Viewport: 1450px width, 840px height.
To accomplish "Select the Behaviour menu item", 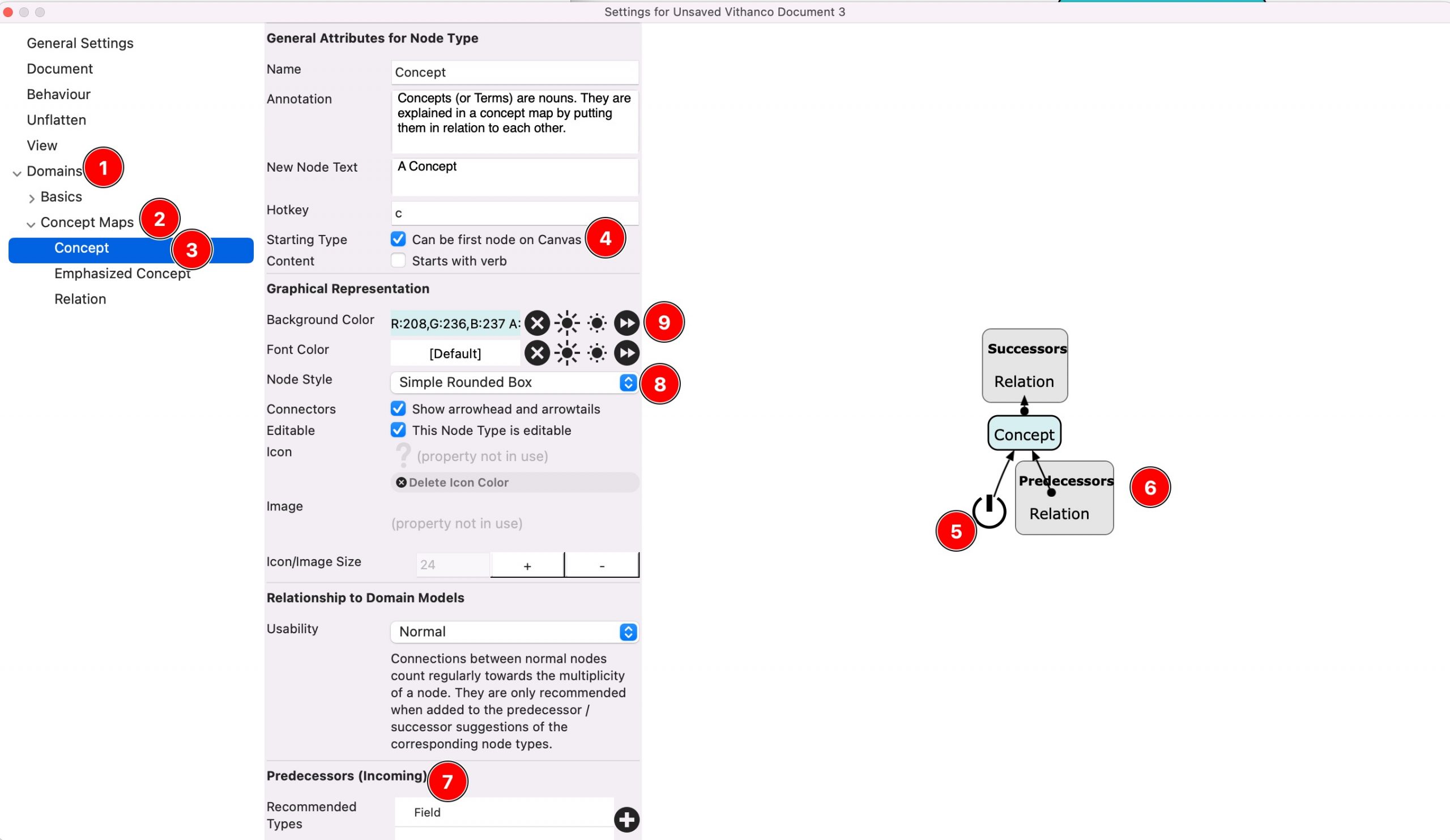I will click(57, 94).
